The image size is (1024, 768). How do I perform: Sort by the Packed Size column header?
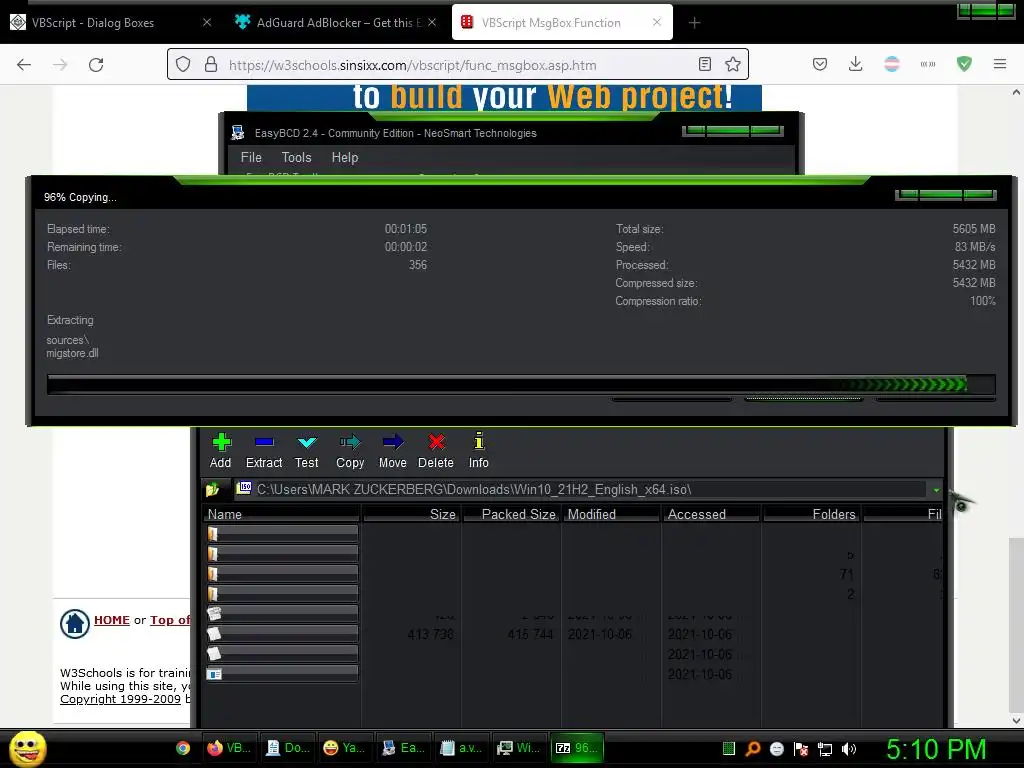click(x=511, y=514)
